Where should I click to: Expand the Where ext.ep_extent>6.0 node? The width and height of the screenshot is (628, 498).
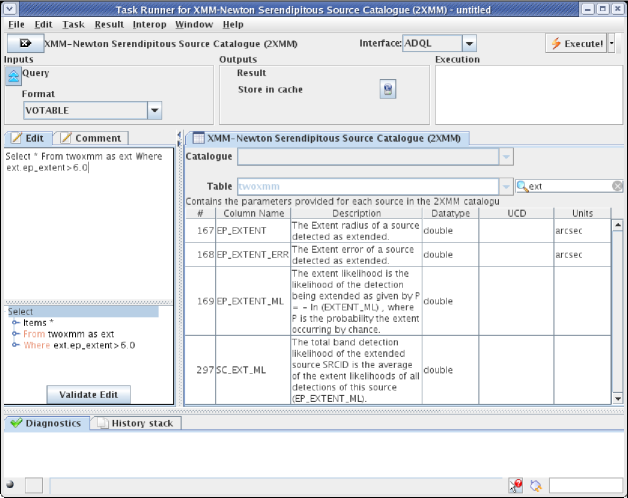tap(15, 345)
